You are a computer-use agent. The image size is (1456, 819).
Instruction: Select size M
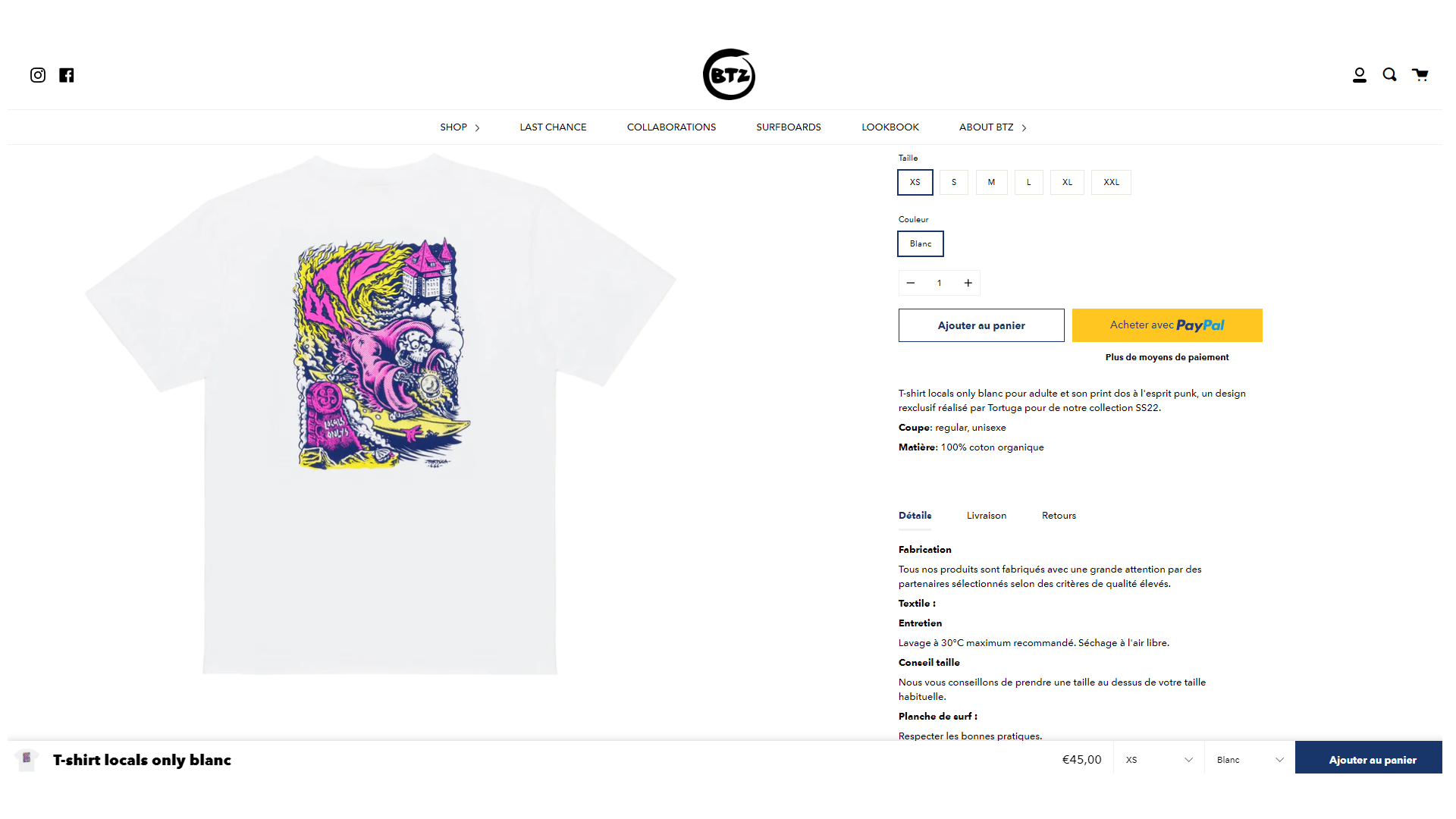pyautogui.click(x=991, y=182)
